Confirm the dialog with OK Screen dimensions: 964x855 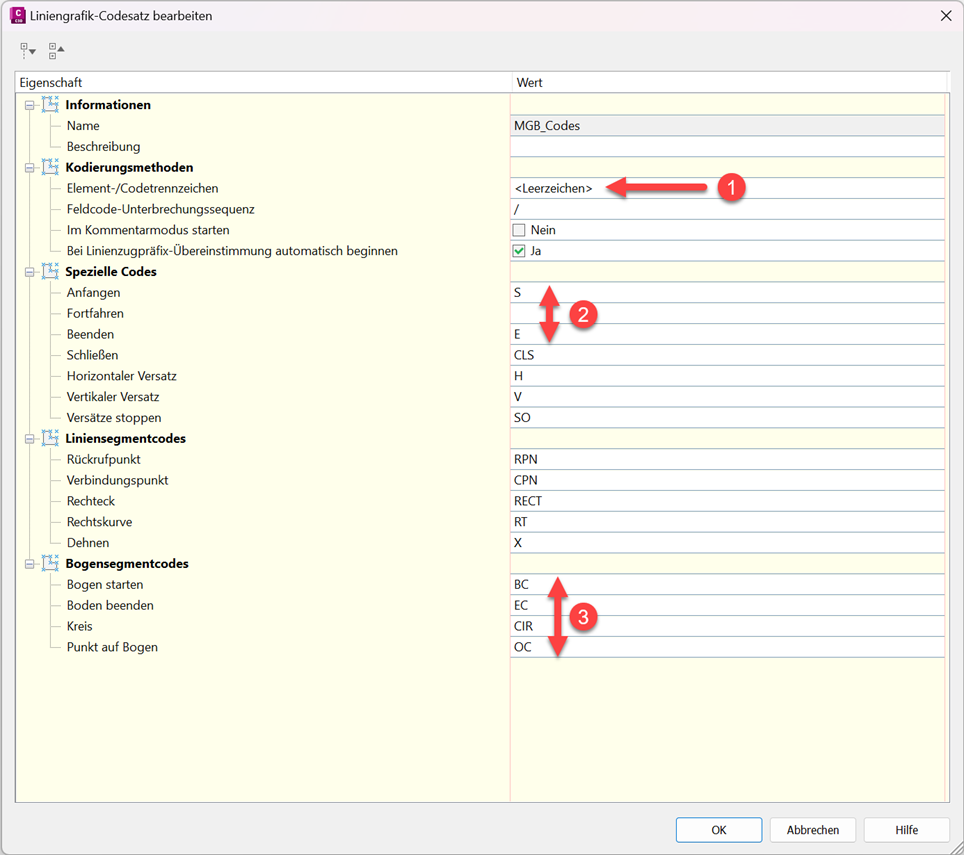click(x=718, y=829)
